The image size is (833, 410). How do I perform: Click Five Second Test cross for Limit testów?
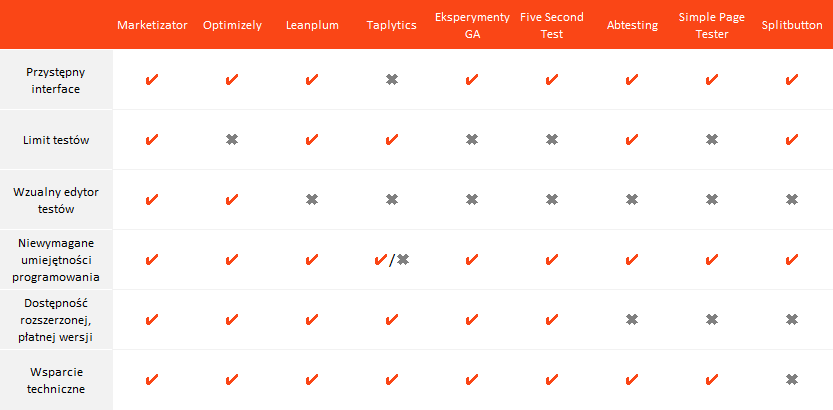(x=552, y=140)
